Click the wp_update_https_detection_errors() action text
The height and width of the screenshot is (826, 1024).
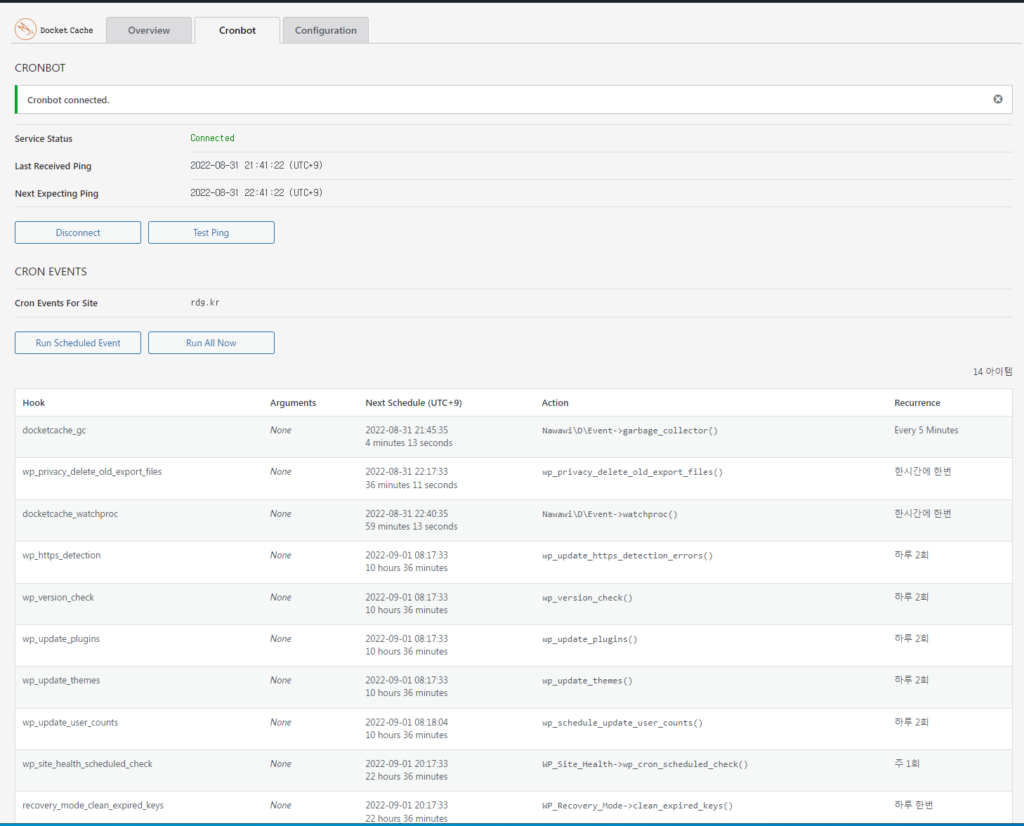627,556
